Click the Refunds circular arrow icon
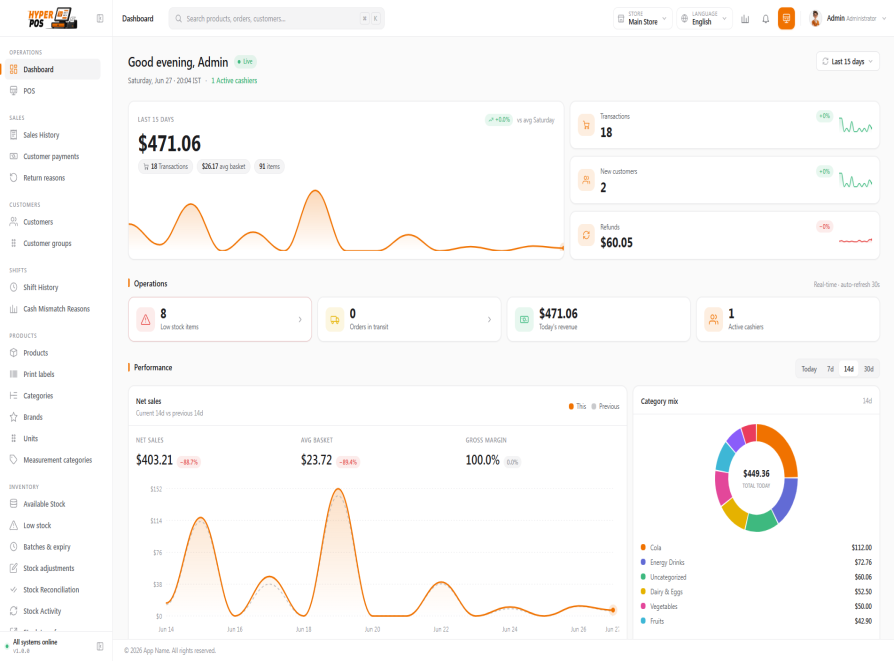Viewport: 894px width, 661px height. point(586,235)
